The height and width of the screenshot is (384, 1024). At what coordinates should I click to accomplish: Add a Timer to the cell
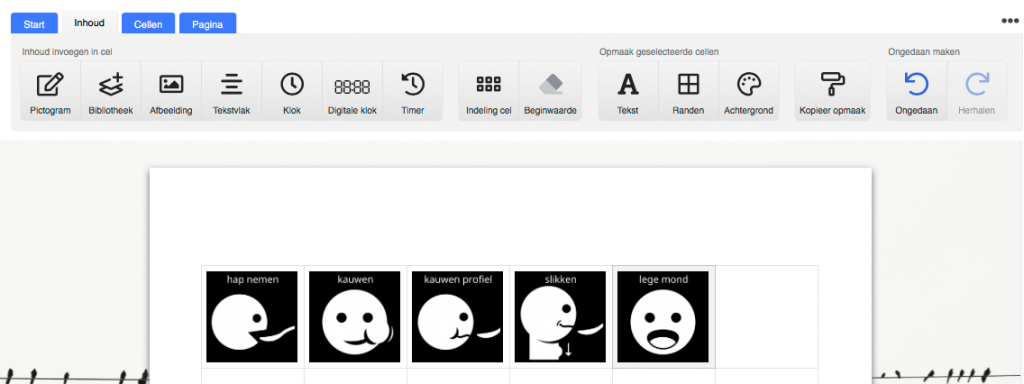point(413,91)
